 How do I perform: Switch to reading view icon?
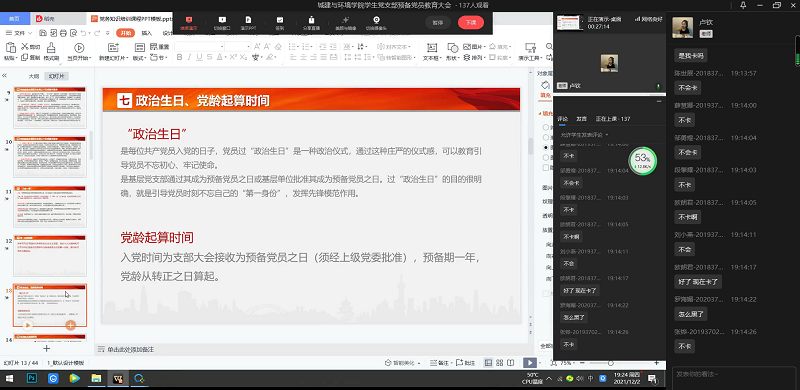511,363
